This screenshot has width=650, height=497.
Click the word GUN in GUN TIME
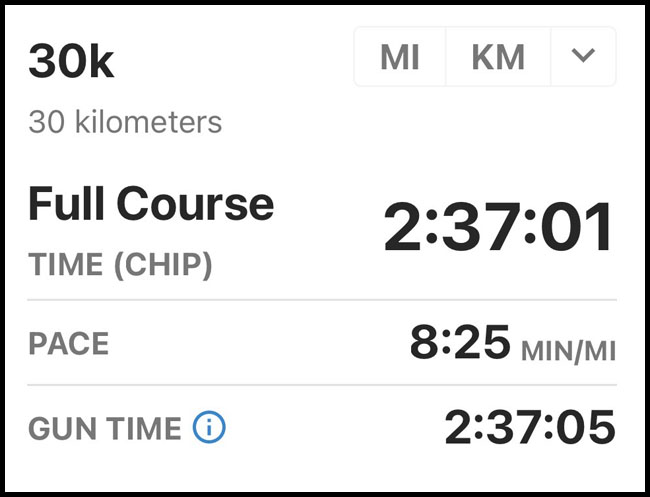click(x=63, y=428)
